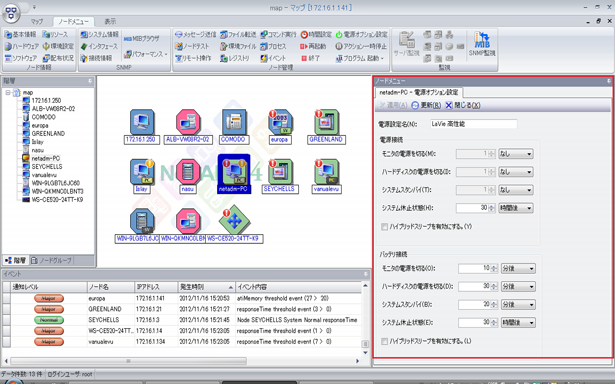
Task: Collapse the map tree root node
Action: point(7,93)
